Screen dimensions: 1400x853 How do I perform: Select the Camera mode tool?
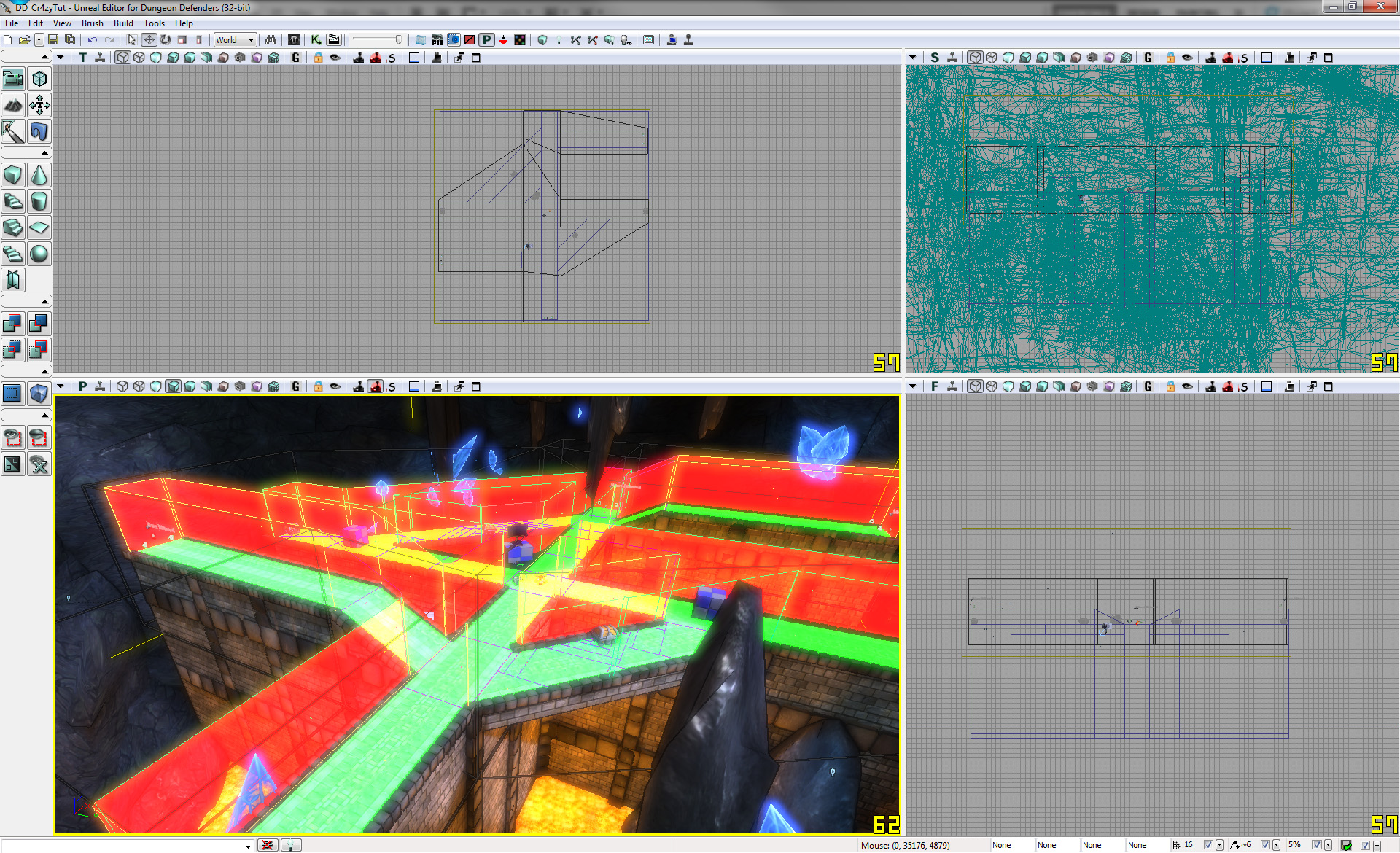pyautogui.click(x=13, y=79)
